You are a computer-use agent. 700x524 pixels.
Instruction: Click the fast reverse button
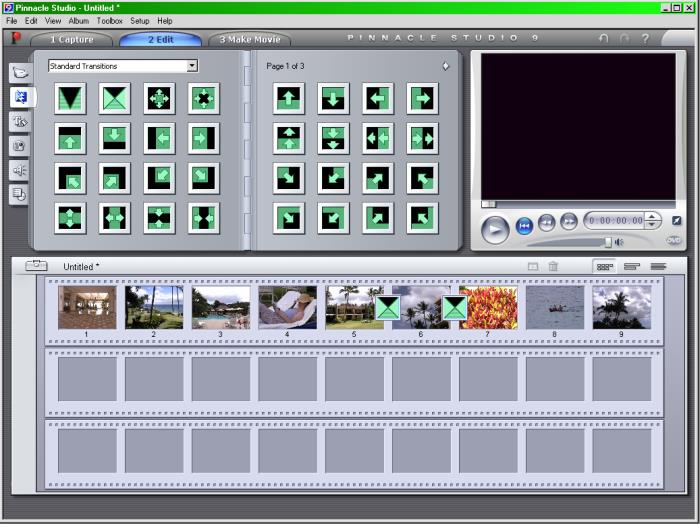[x=546, y=222]
